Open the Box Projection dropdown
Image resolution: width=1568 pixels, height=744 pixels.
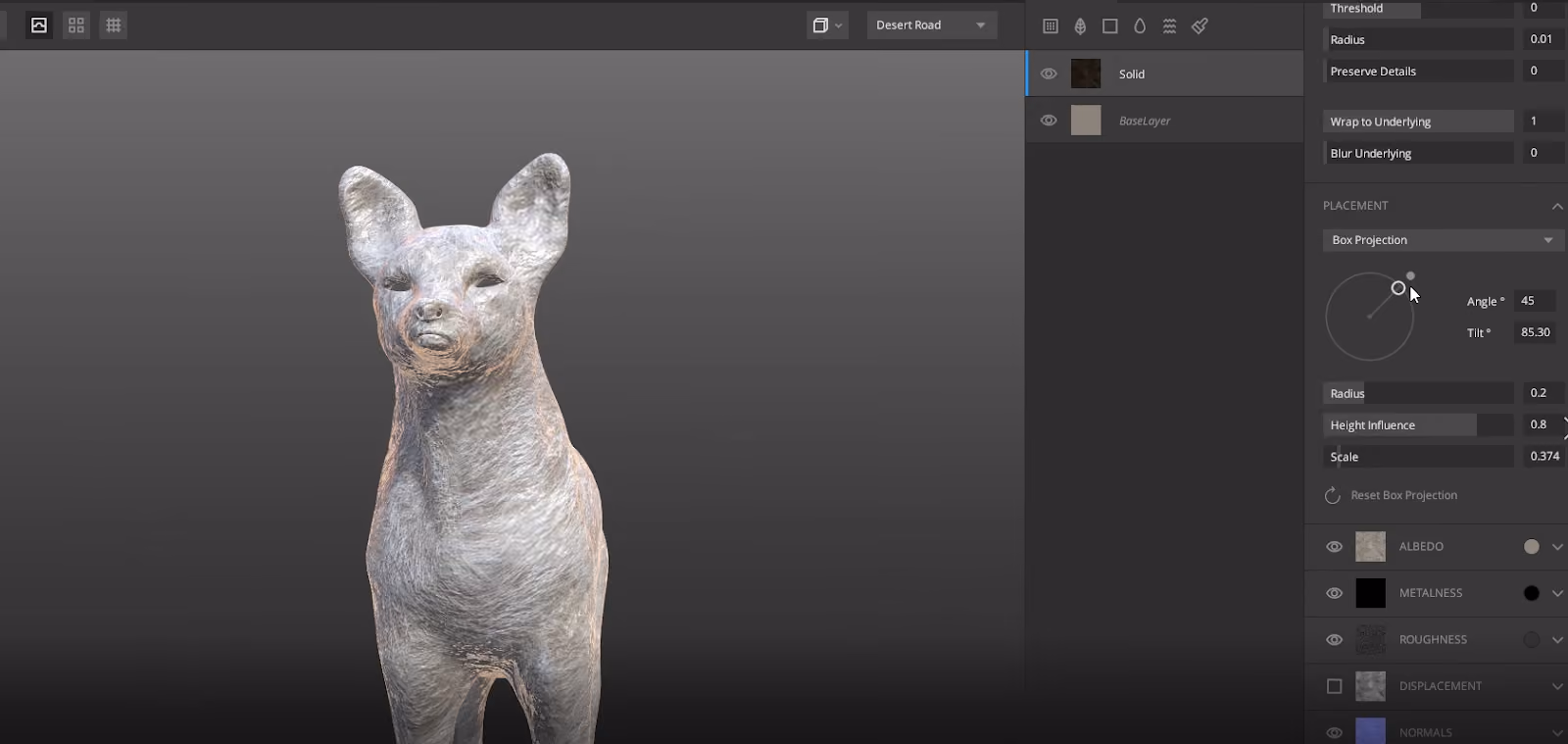pos(1444,240)
